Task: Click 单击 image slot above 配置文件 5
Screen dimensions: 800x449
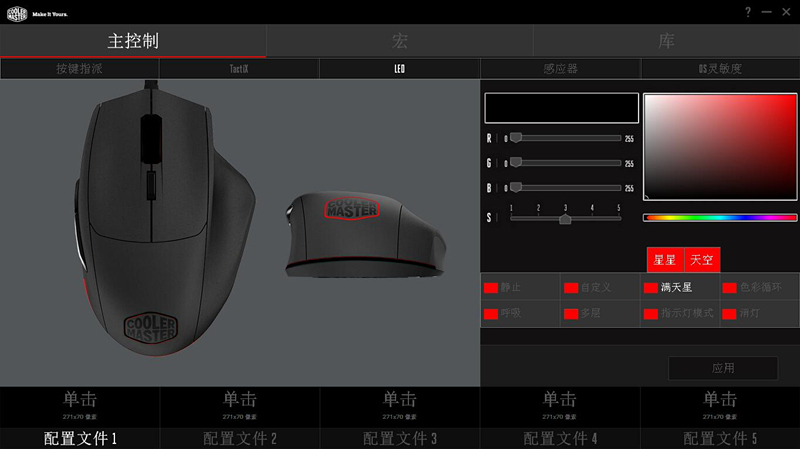Action: coord(720,407)
